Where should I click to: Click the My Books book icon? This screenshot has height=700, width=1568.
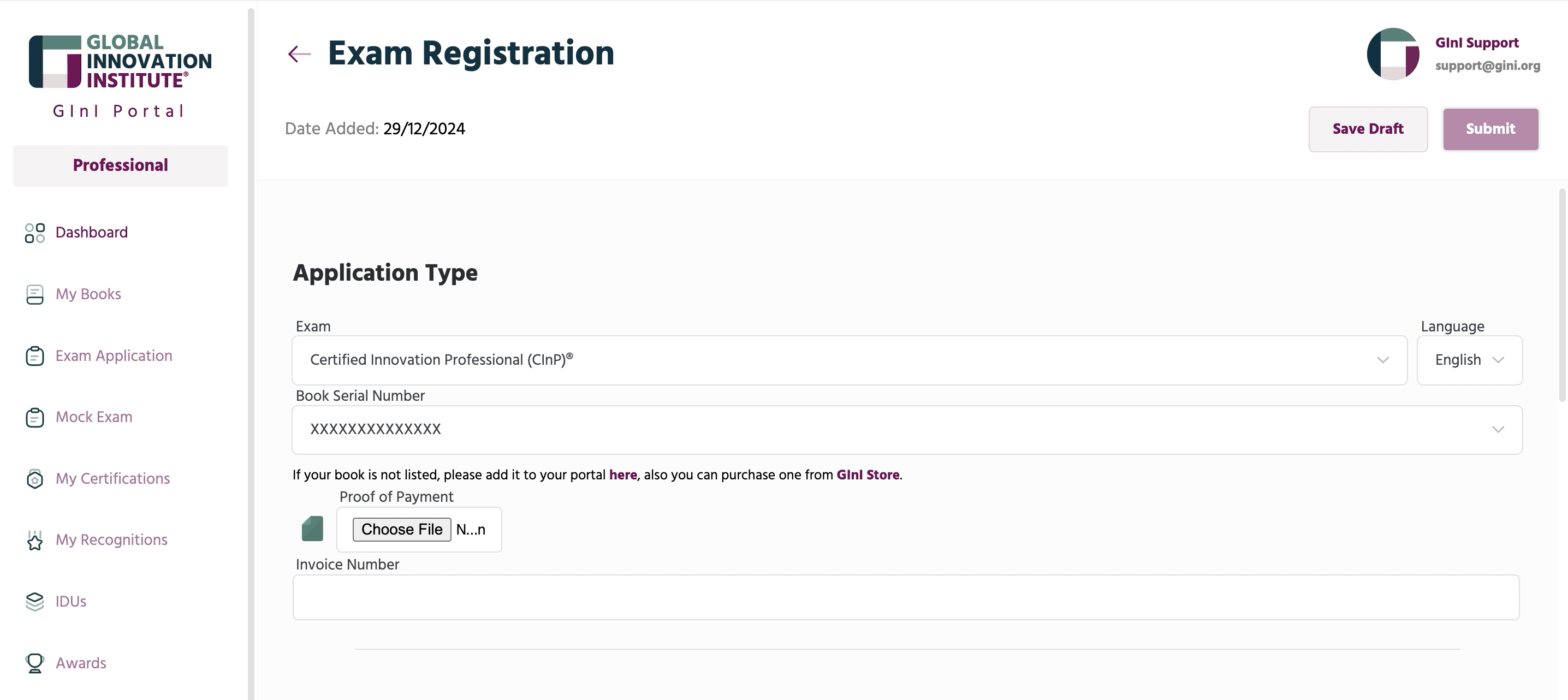[x=35, y=294]
